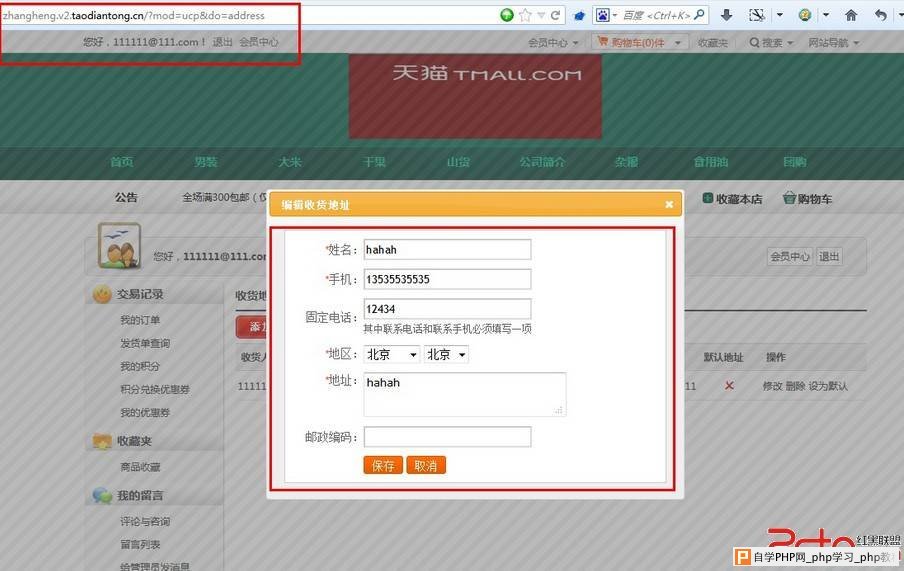The height and width of the screenshot is (571, 904).
Task: Click the red X under 默认地址 column
Action: pos(729,385)
